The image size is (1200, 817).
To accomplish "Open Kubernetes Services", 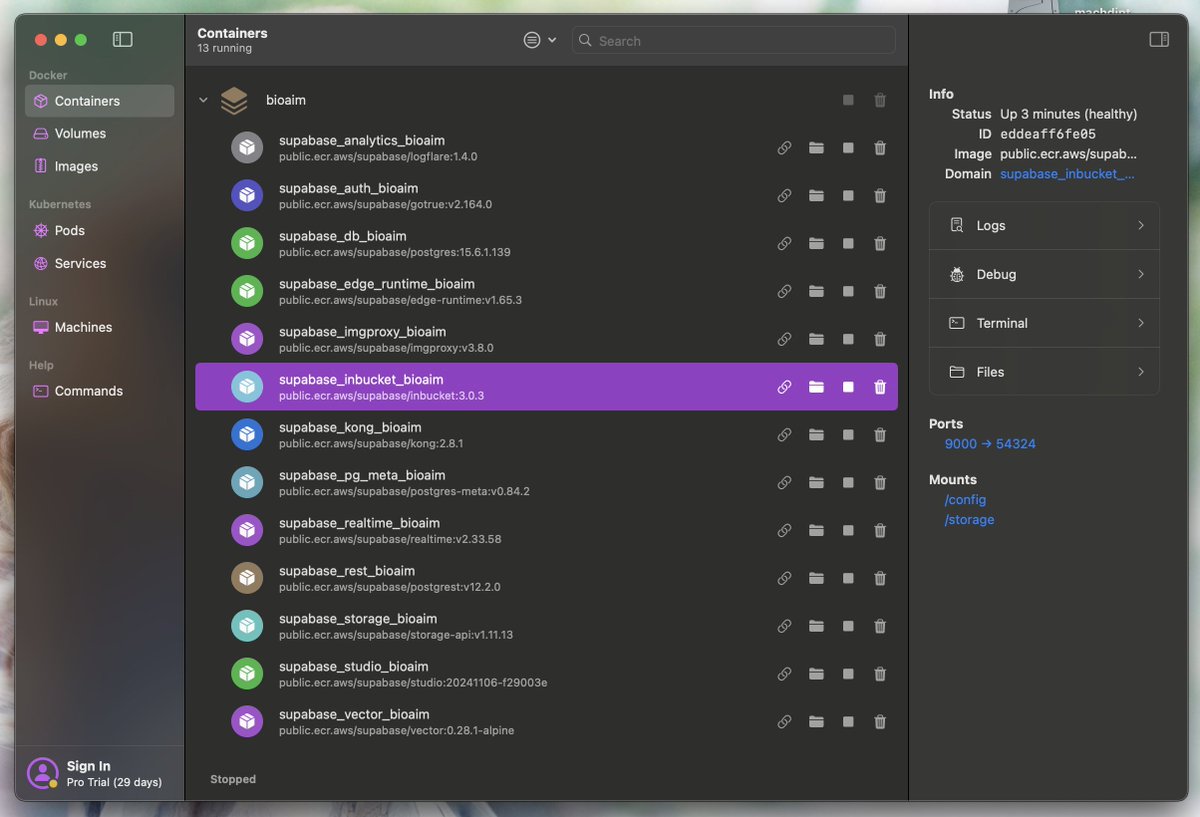I will tap(99, 263).
